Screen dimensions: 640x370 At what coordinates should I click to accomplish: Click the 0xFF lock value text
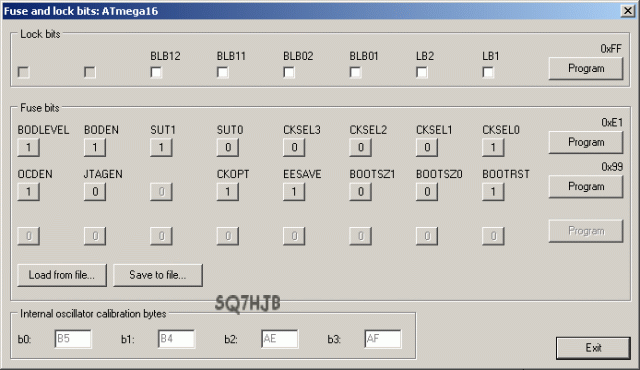(x=611, y=49)
